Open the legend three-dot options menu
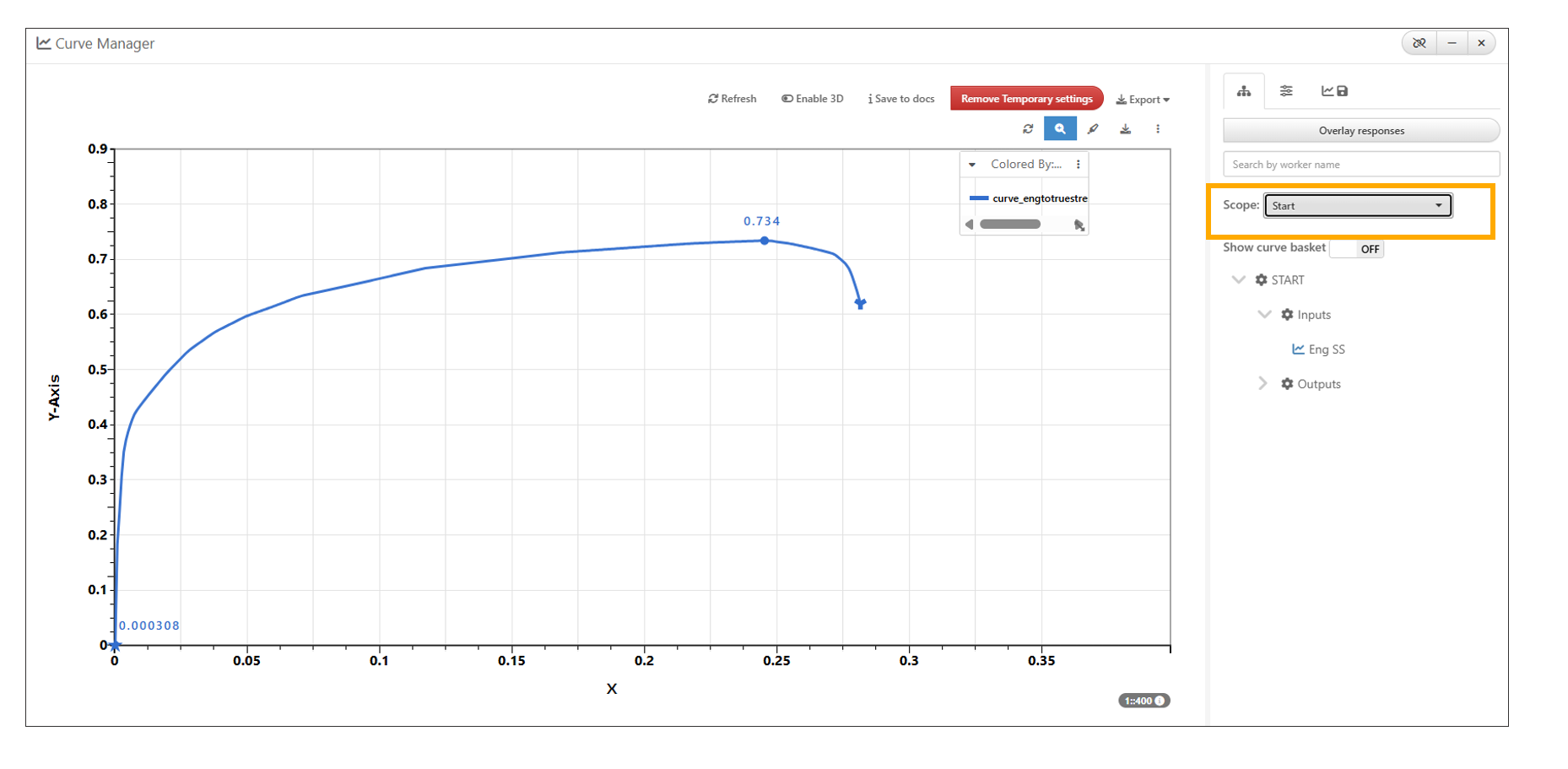The image size is (1568, 769). pos(1079,165)
